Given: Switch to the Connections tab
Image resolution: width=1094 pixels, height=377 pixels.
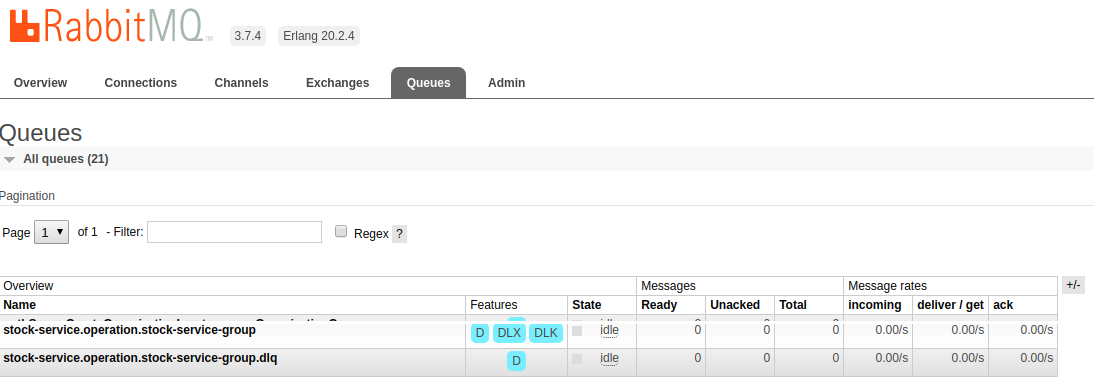Looking at the screenshot, I should (141, 82).
